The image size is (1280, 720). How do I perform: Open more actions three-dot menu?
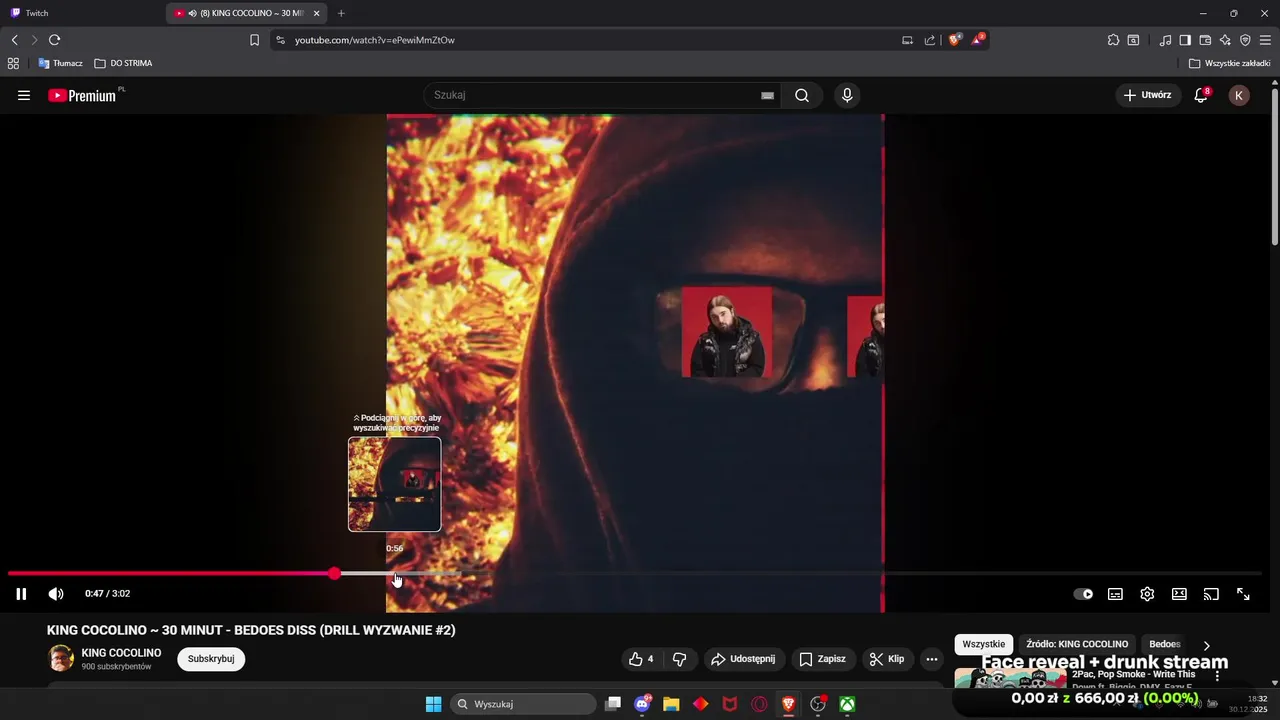932,659
